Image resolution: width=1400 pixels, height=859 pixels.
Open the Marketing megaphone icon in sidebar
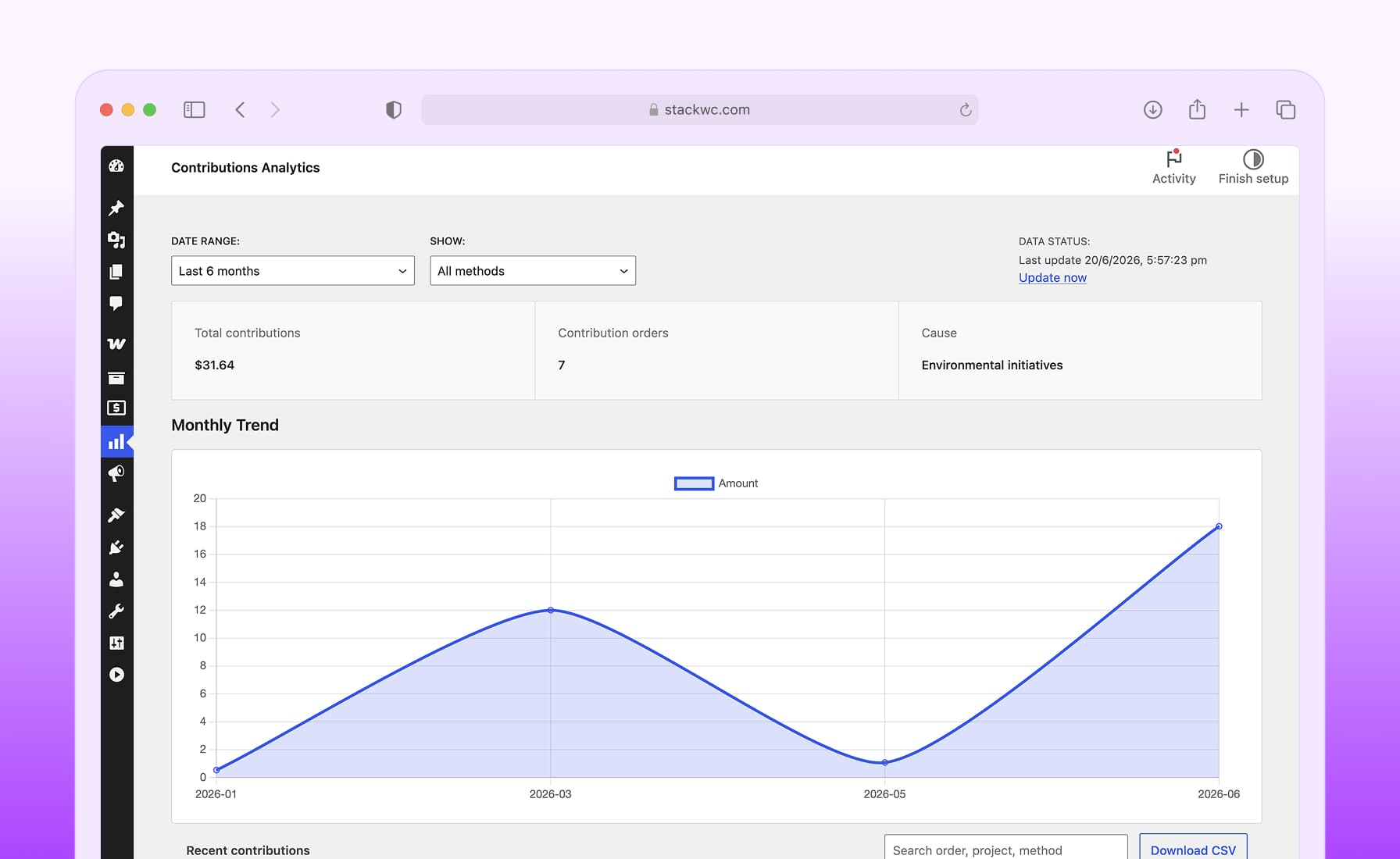(x=116, y=473)
